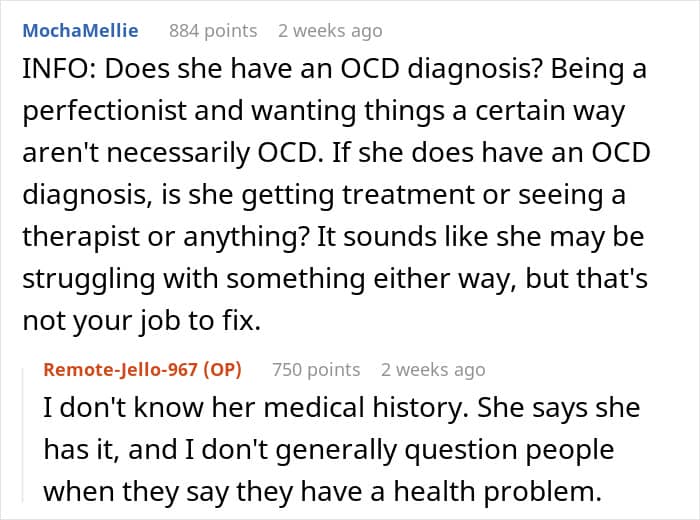This screenshot has height=520, width=700.
Task: Click the 750 points score label
Action: pos(316,370)
